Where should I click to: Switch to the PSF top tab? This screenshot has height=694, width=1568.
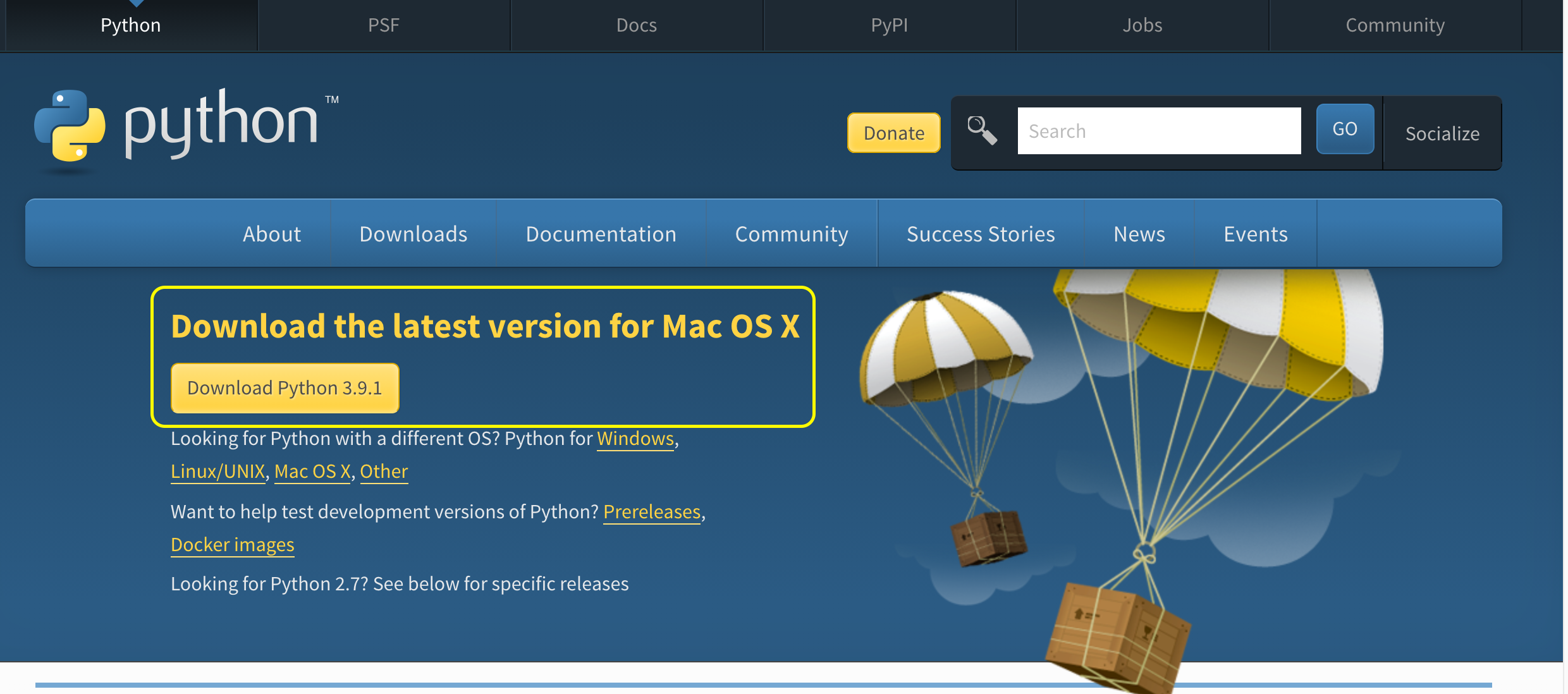point(384,25)
